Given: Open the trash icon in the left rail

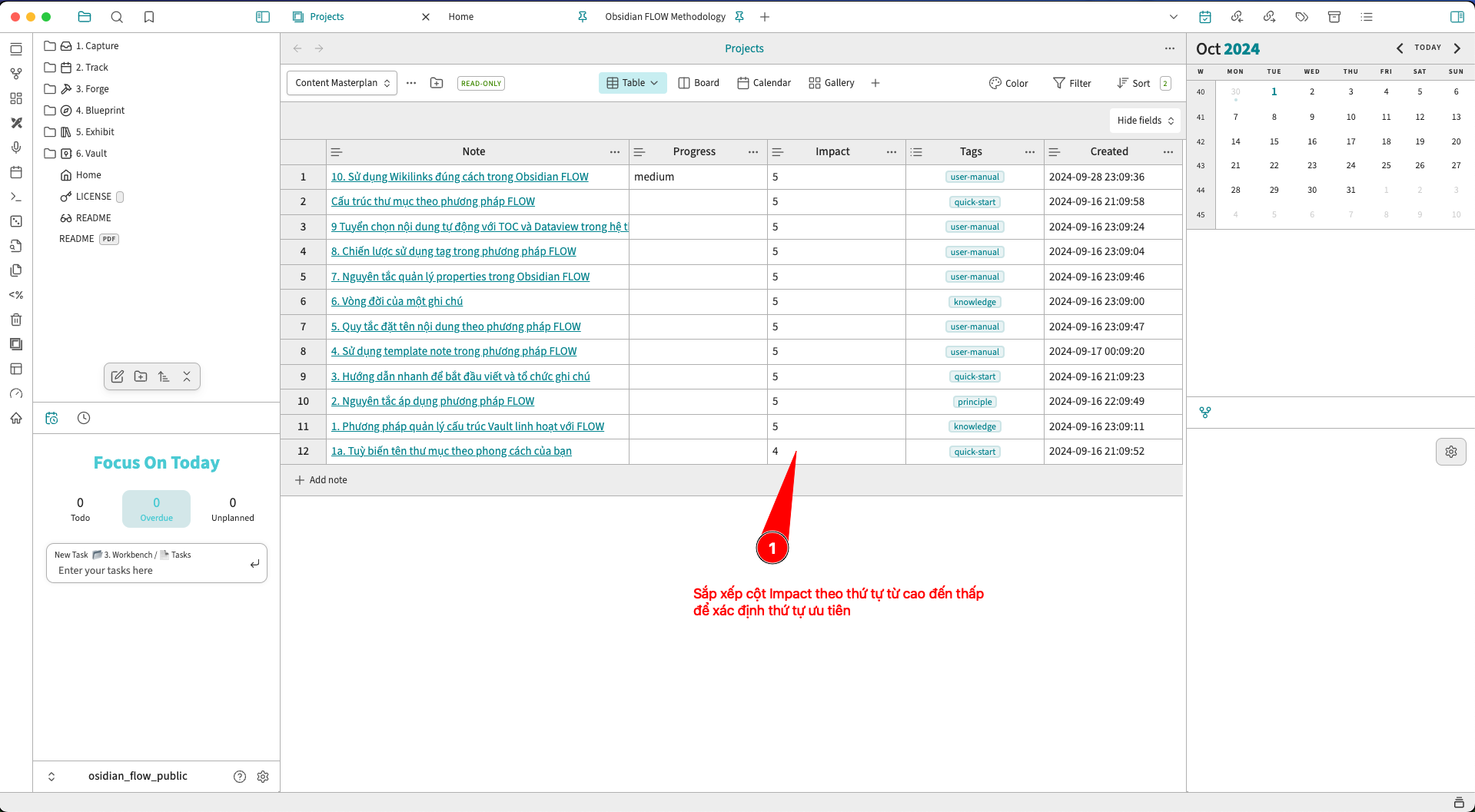Looking at the screenshot, I should tap(16, 320).
